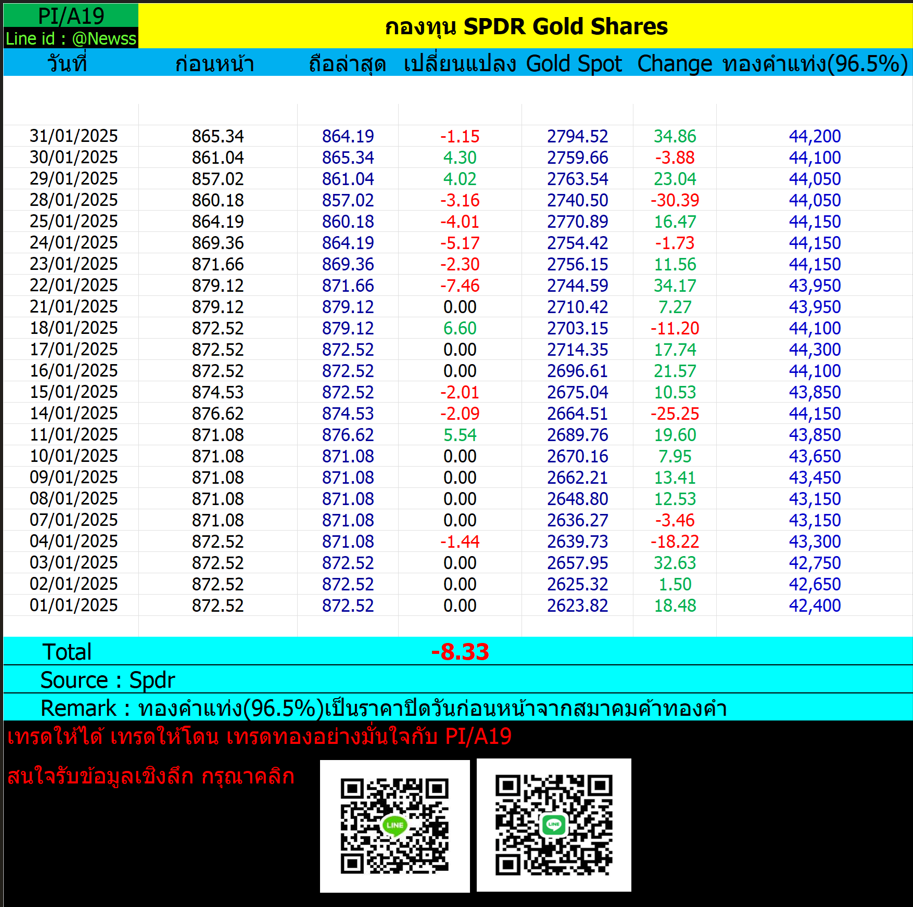Click the date 07/01/2025
Image resolution: width=913 pixels, height=907 pixels.
(x=74, y=520)
